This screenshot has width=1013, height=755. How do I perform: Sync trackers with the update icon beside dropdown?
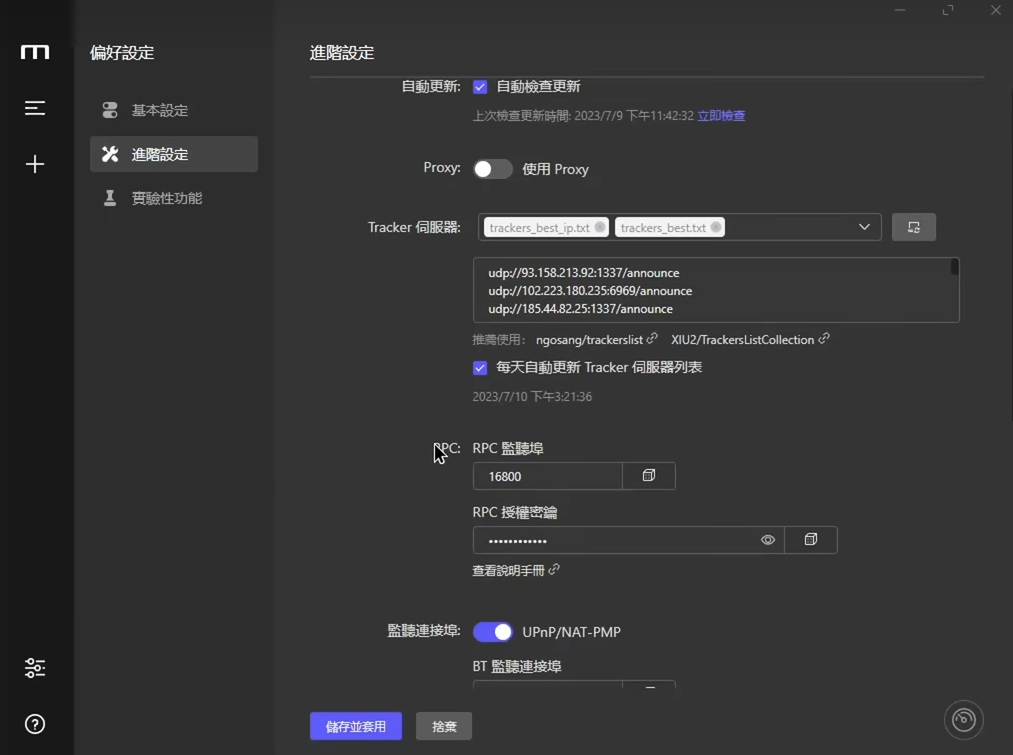(913, 227)
